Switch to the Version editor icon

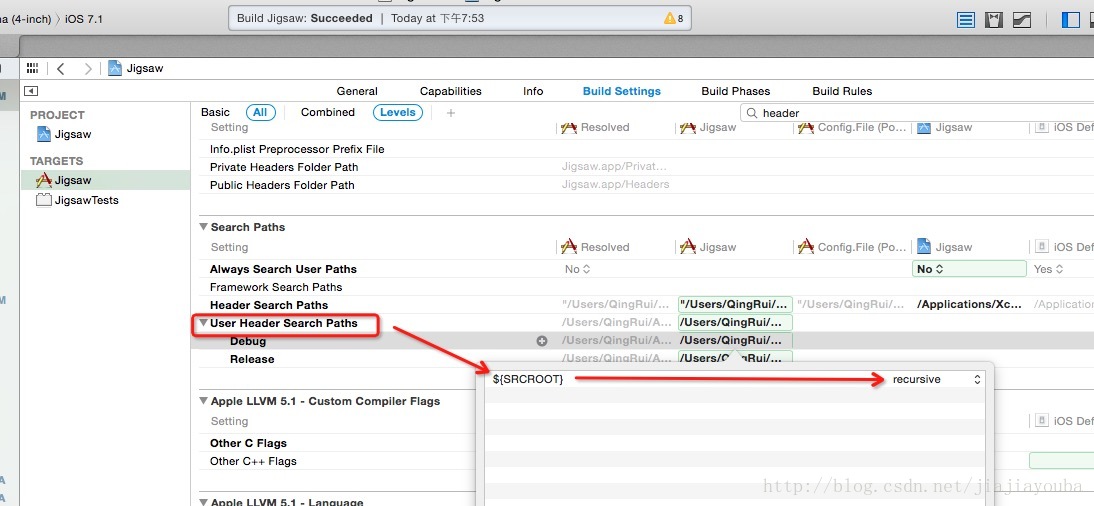(x=1022, y=20)
